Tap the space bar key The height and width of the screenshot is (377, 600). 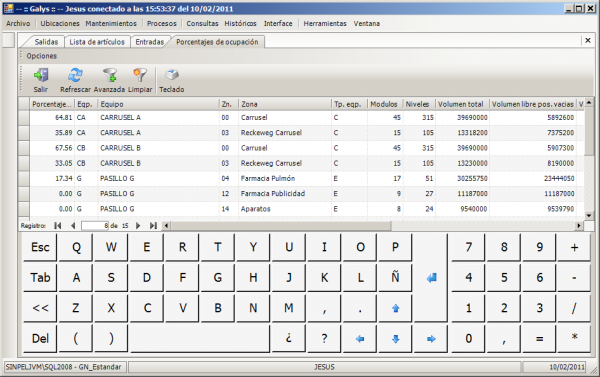coord(200,338)
